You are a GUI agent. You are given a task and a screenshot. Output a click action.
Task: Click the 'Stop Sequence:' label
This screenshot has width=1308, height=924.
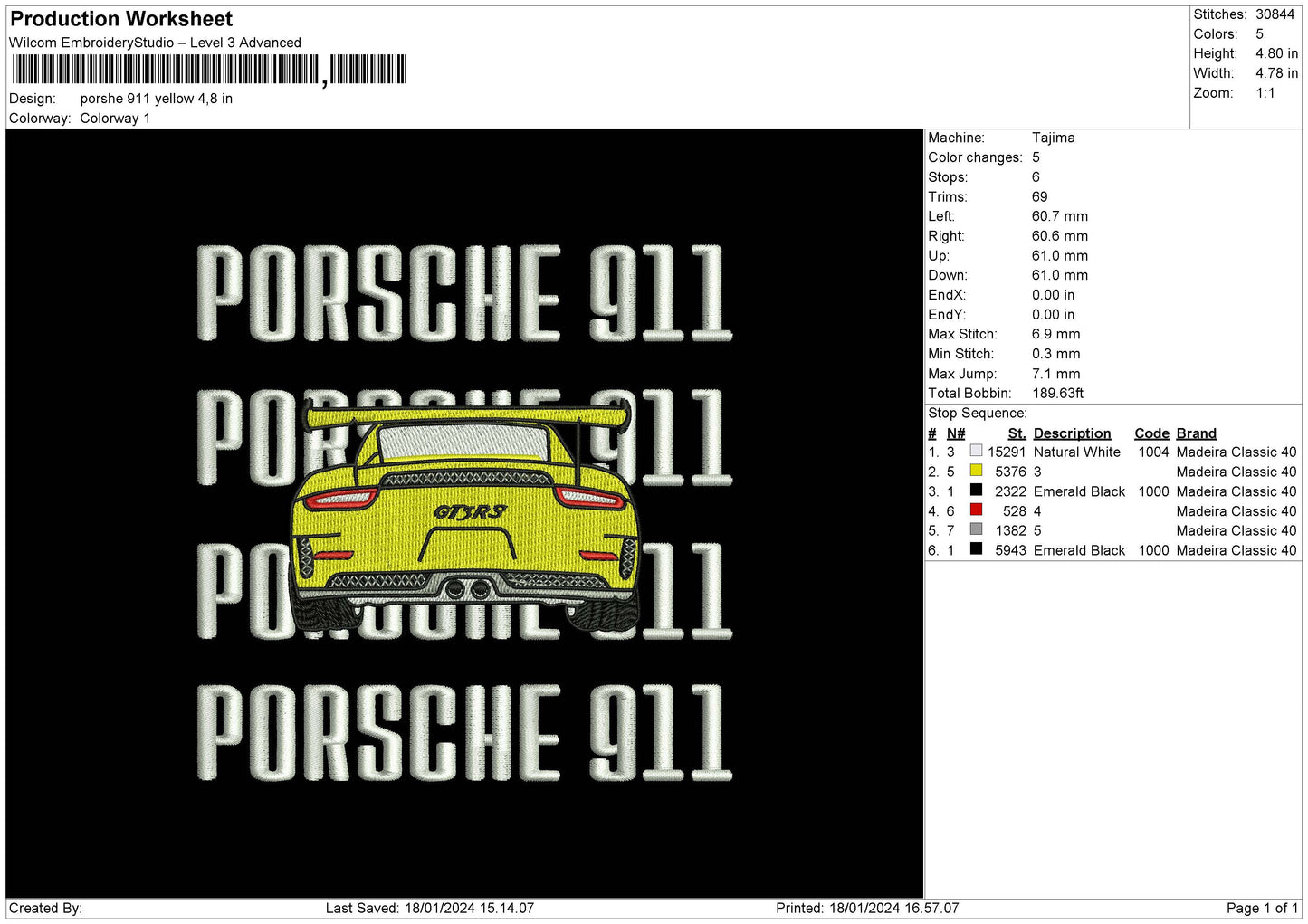[977, 414]
